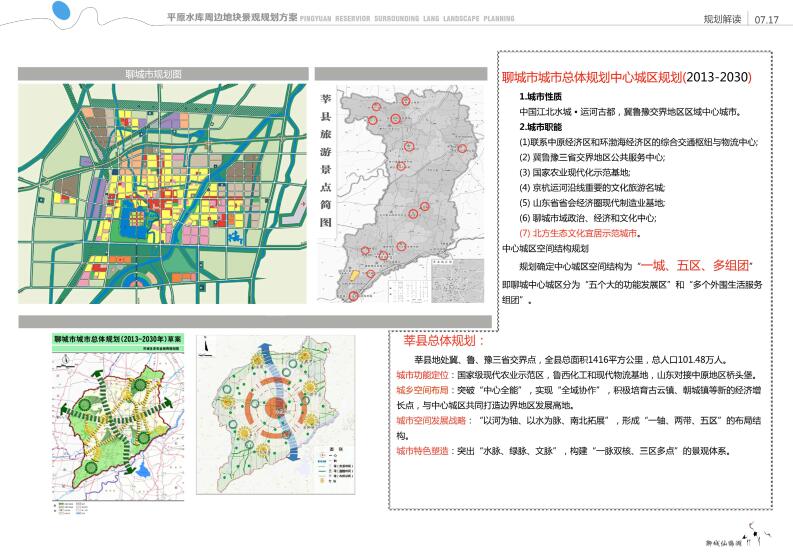Viewport: 793px width, 559px height.
Task: Click the red heading 莘县总体规划：
Action: pos(444,340)
